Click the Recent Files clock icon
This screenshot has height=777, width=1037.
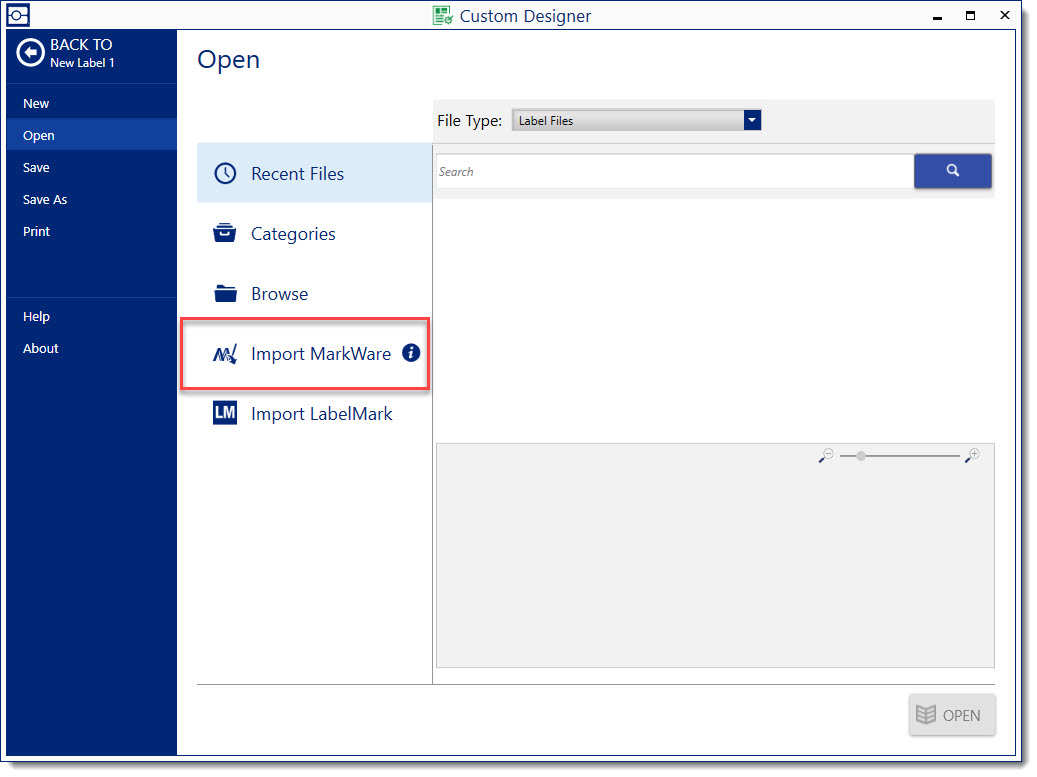225,173
